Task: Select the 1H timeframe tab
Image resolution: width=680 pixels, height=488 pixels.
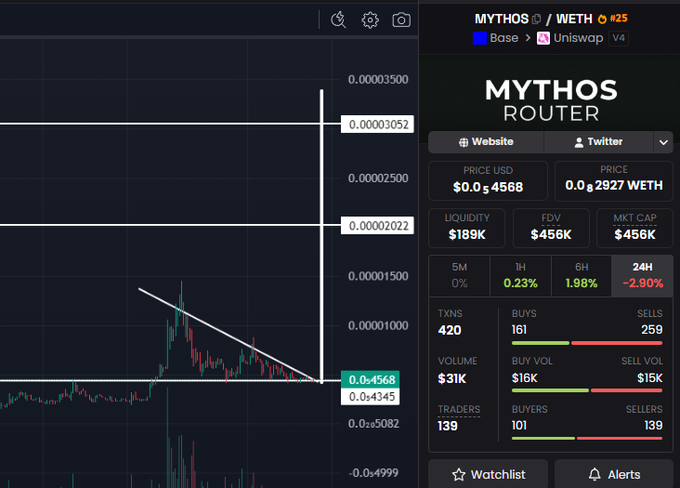Action: (x=520, y=276)
